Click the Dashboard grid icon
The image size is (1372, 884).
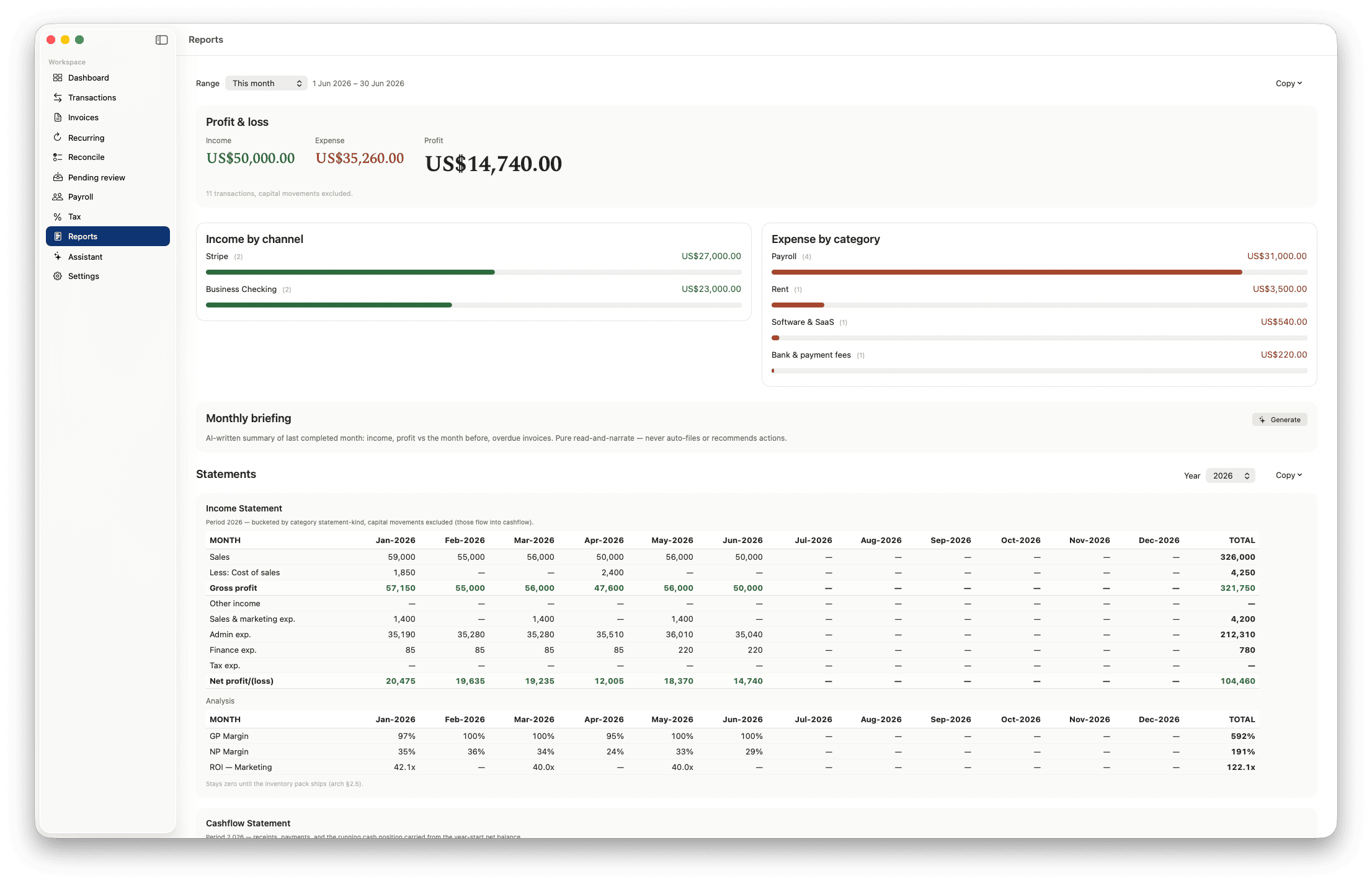click(58, 77)
